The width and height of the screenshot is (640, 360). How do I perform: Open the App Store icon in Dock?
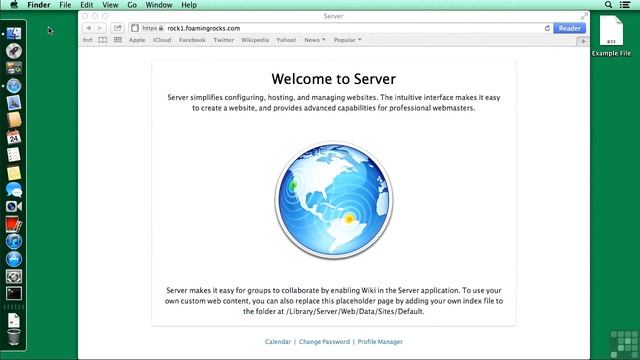(x=14, y=259)
